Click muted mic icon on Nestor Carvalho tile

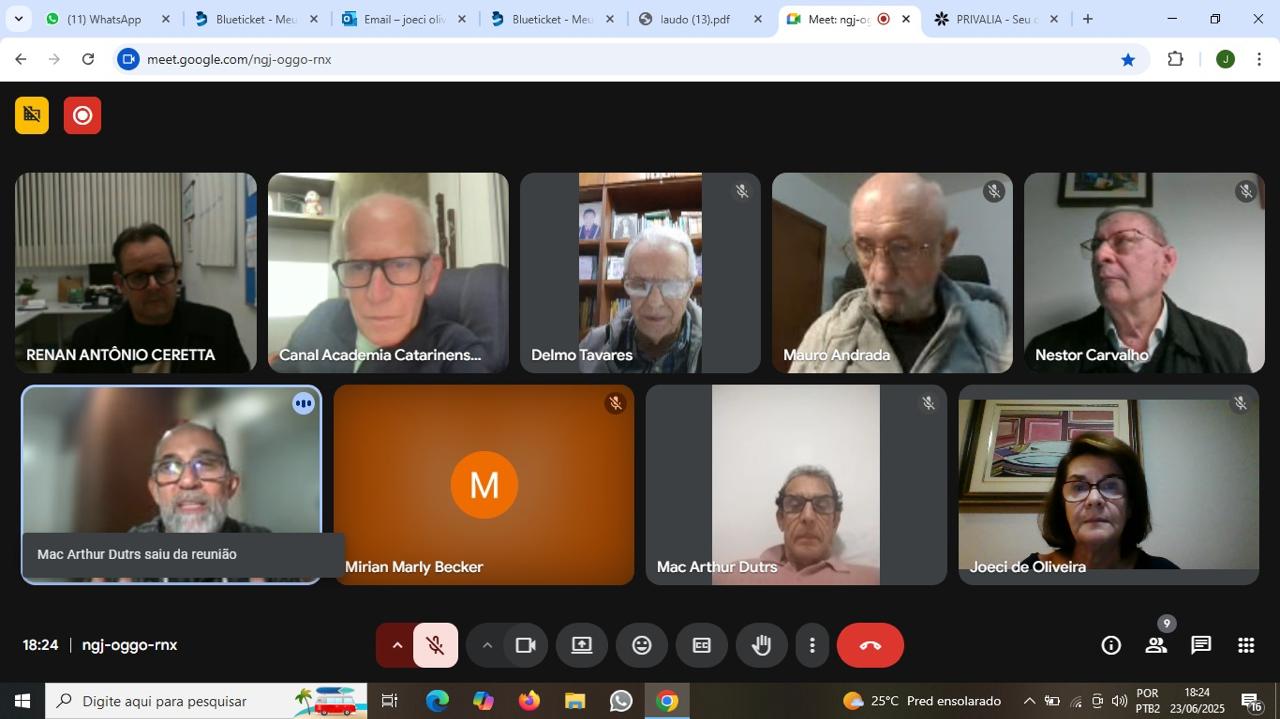1245,191
